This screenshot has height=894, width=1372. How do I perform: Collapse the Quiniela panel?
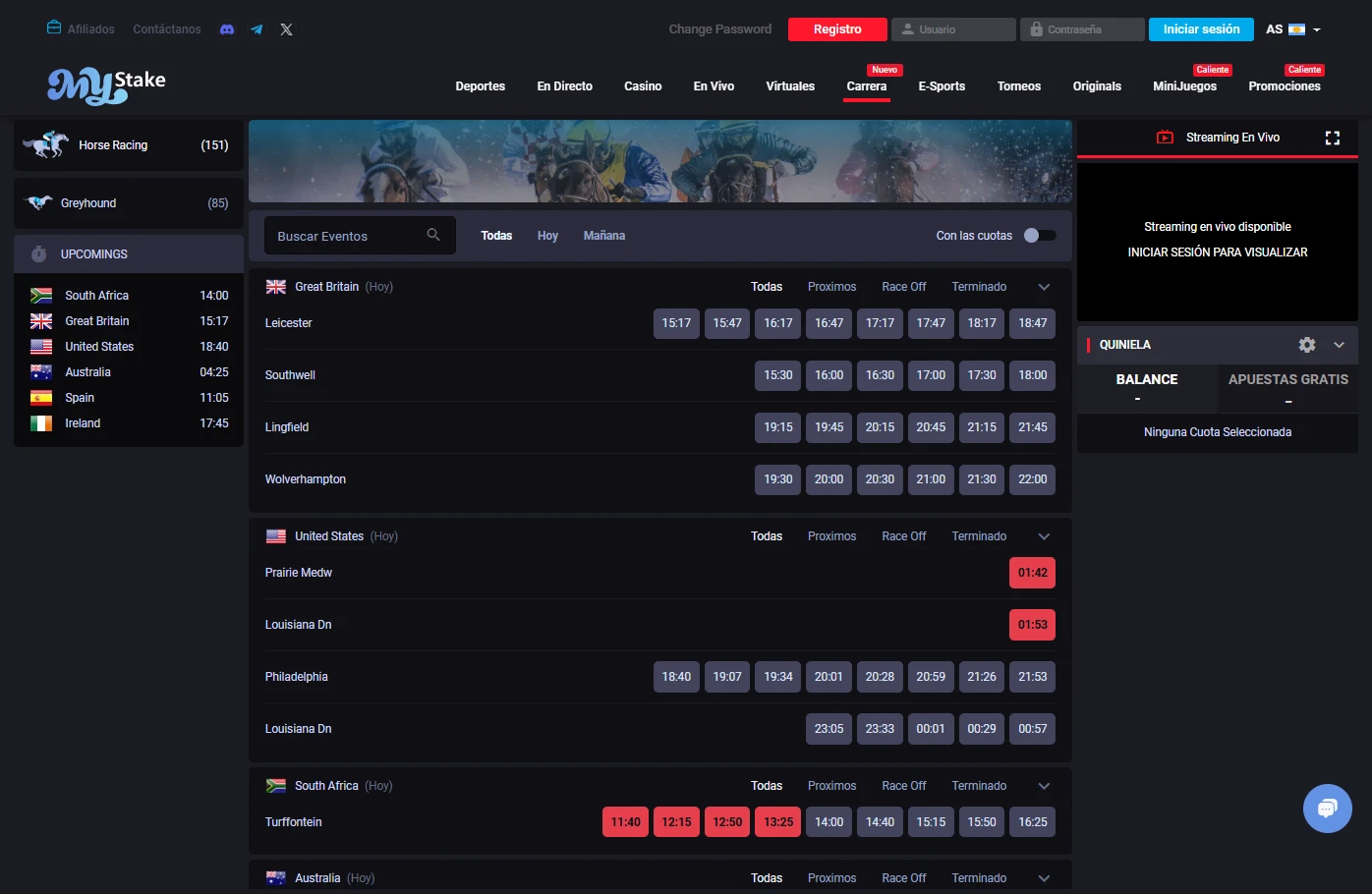1339,345
